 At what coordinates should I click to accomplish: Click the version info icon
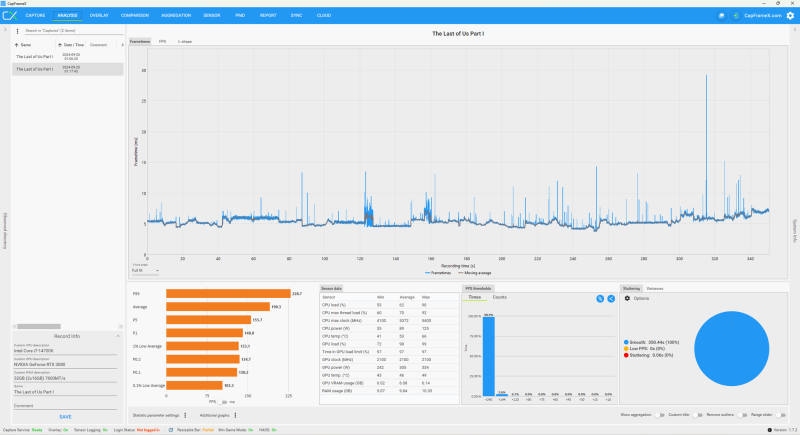[x=770, y=430]
